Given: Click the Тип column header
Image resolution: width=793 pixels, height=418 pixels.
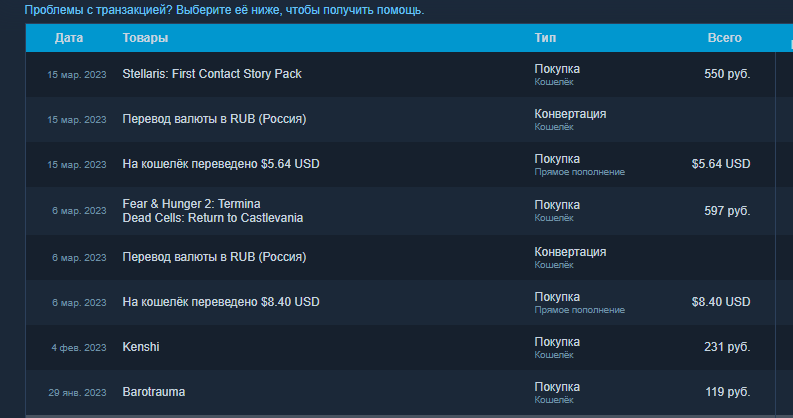Looking at the screenshot, I should 546,38.
